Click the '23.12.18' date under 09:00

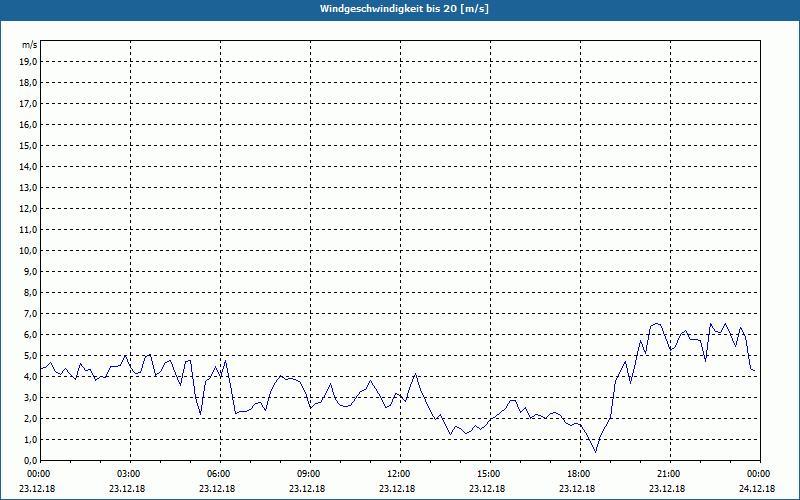[x=307, y=488]
